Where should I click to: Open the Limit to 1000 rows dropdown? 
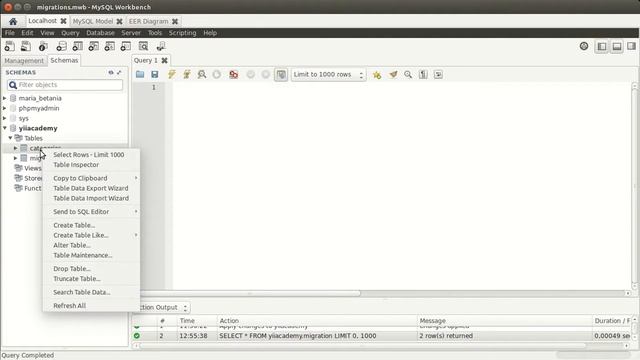(x=328, y=74)
